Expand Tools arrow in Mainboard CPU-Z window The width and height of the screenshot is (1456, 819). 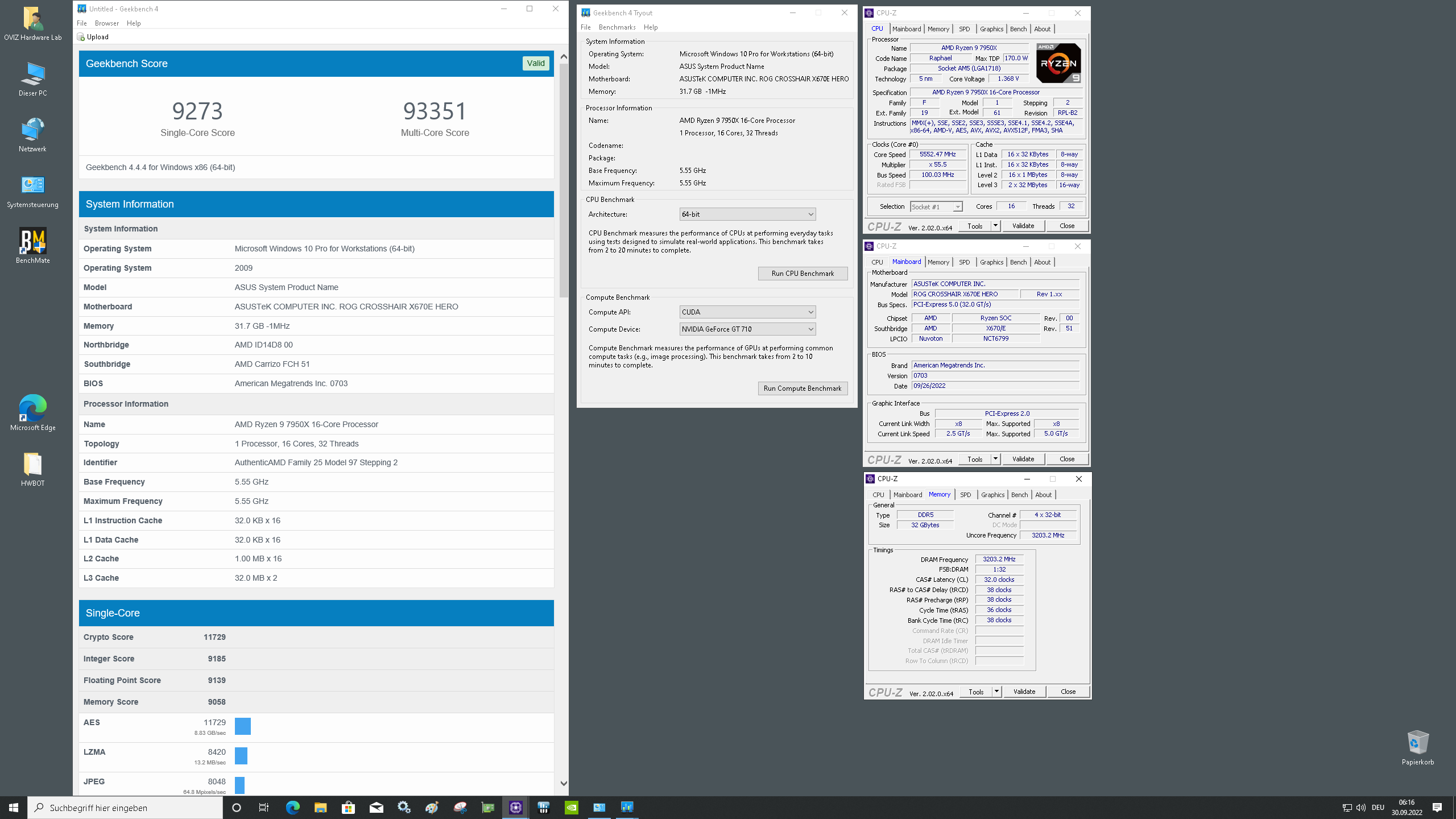[x=995, y=459]
